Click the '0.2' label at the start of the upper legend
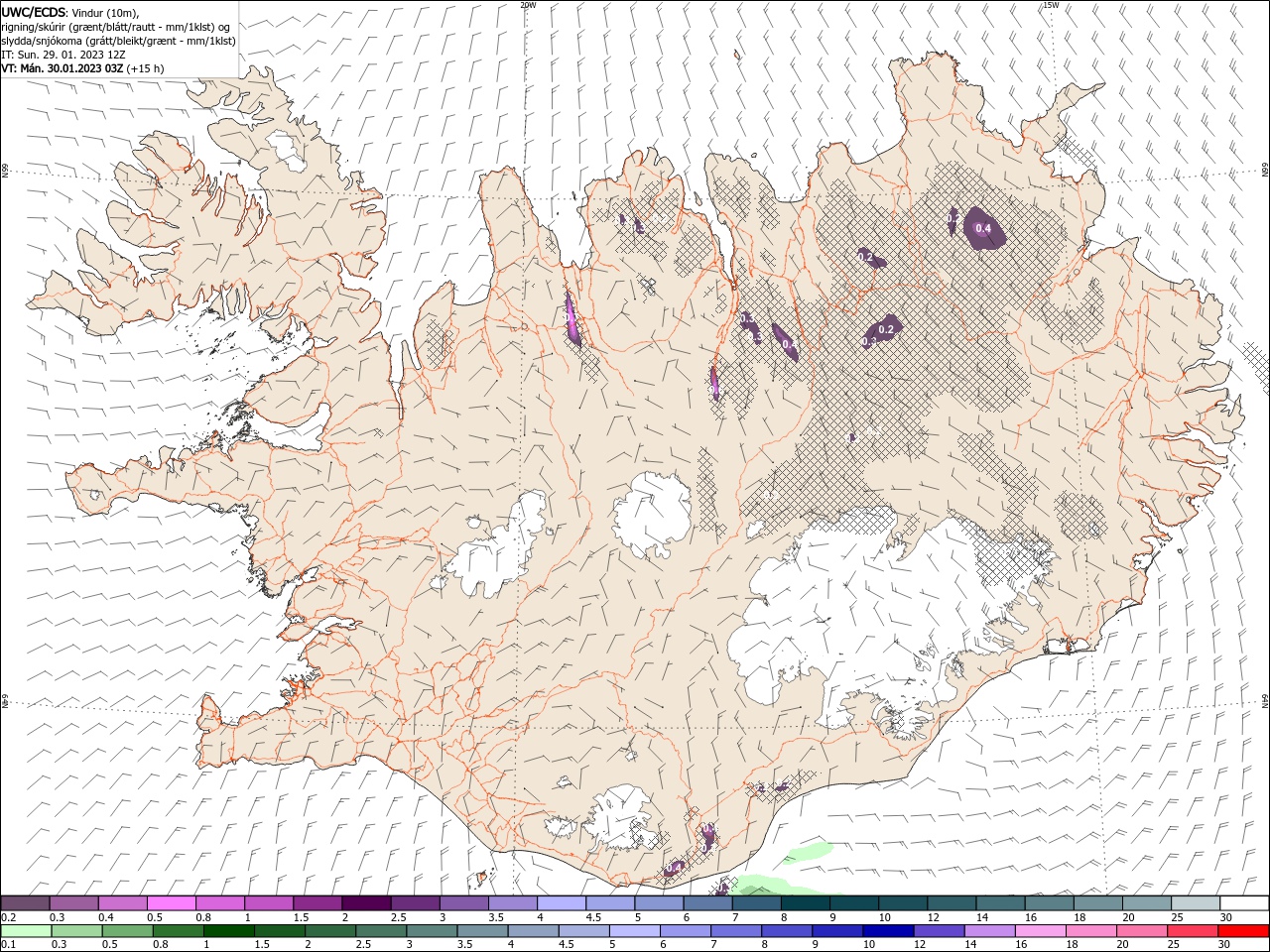This screenshot has width=1270, height=952. point(7,917)
